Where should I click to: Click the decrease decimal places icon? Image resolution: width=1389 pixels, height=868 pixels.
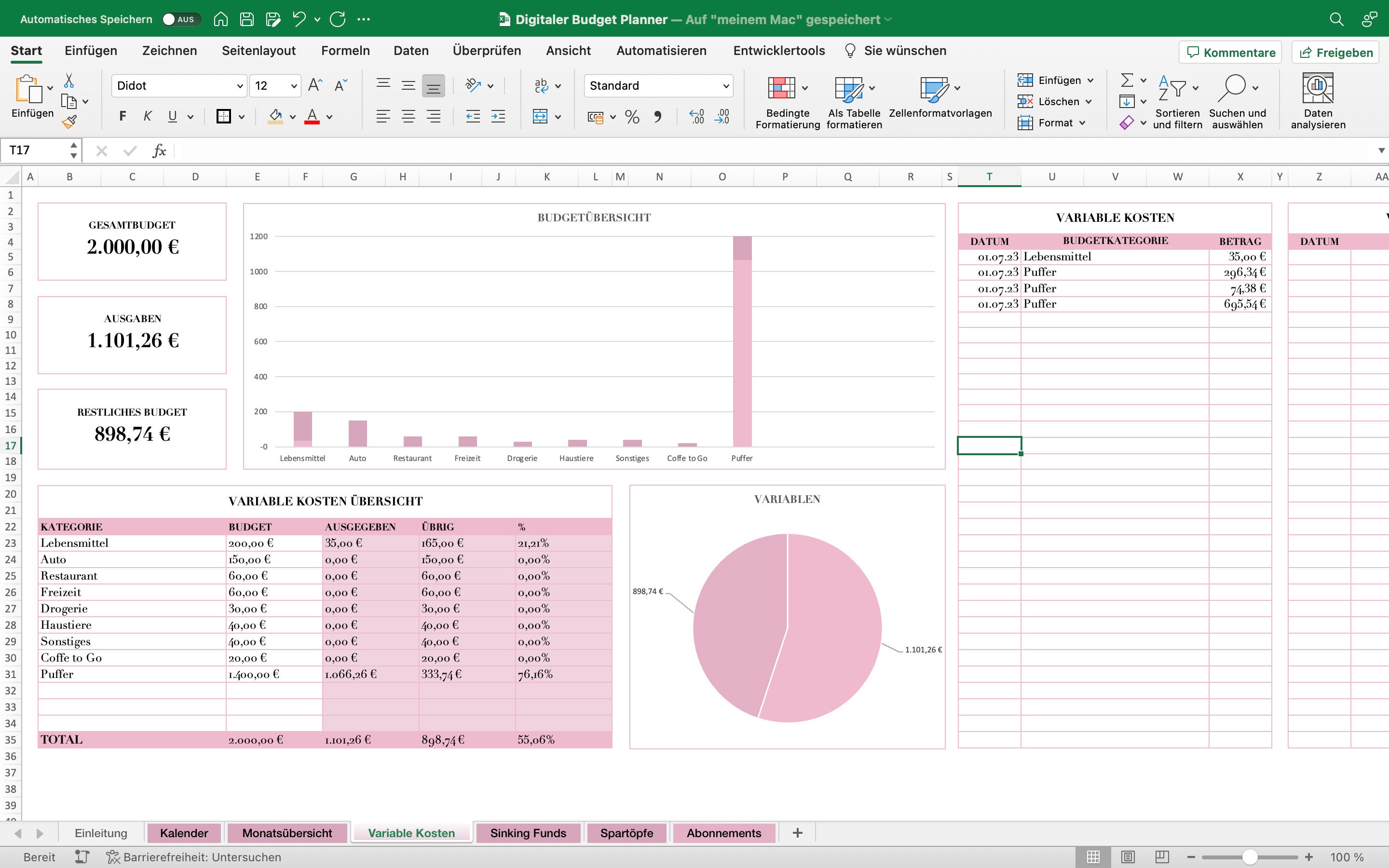[x=722, y=117]
